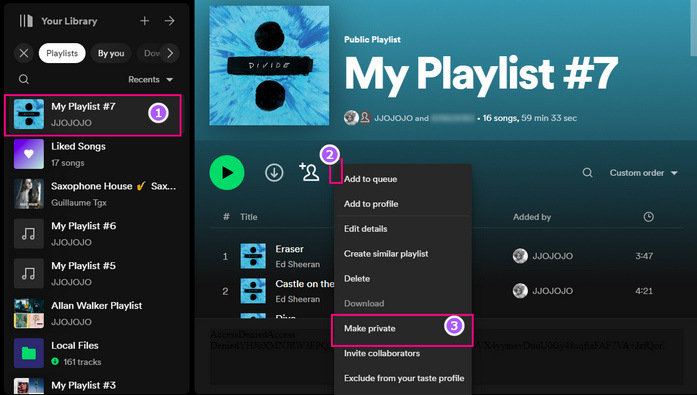Image resolution: width=697 pixels, height=395 pixels.
Task: Select the By you filter chip
Action: tap(111, 53)
